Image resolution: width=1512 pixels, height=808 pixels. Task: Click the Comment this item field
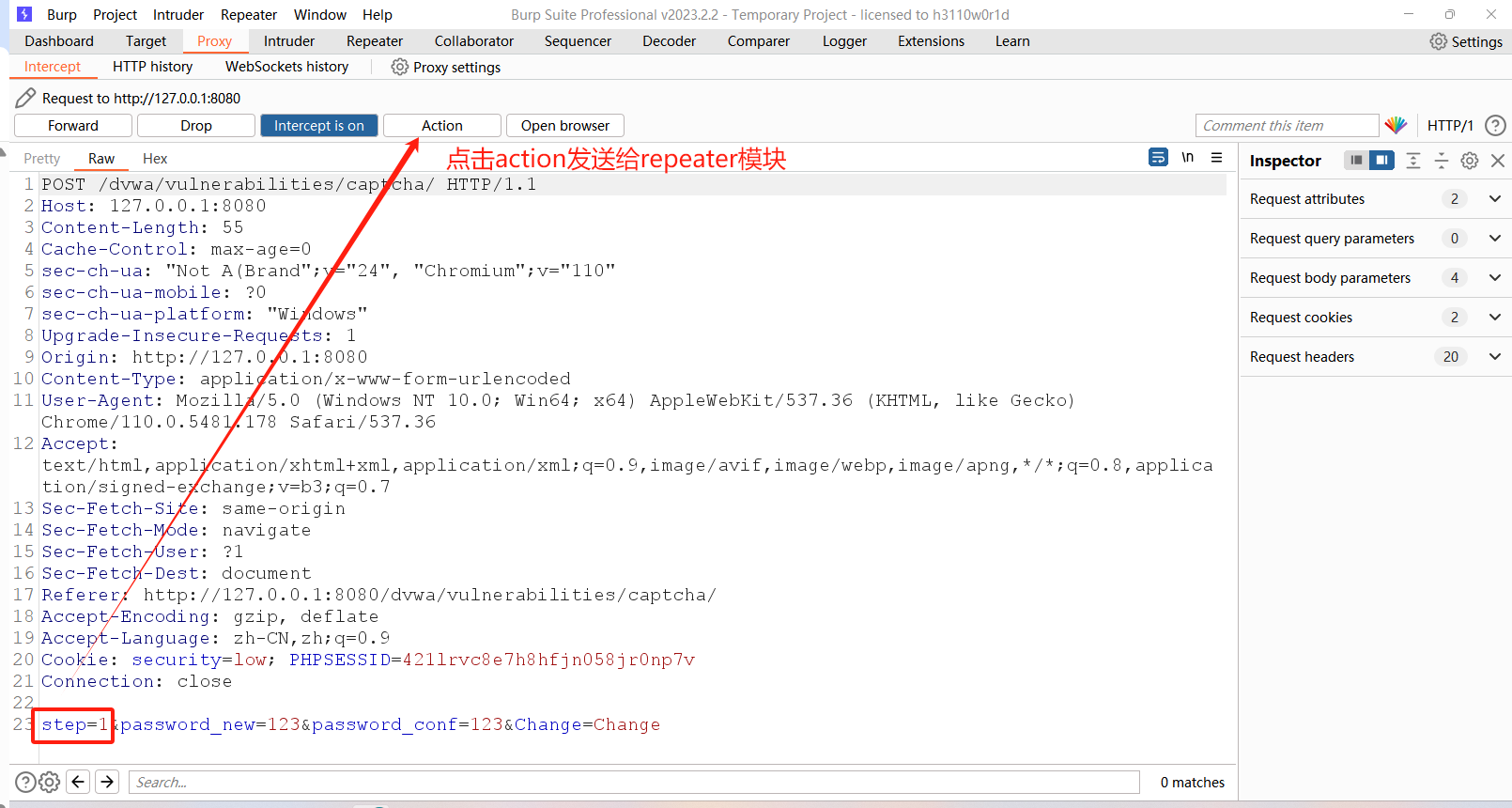1287,126
